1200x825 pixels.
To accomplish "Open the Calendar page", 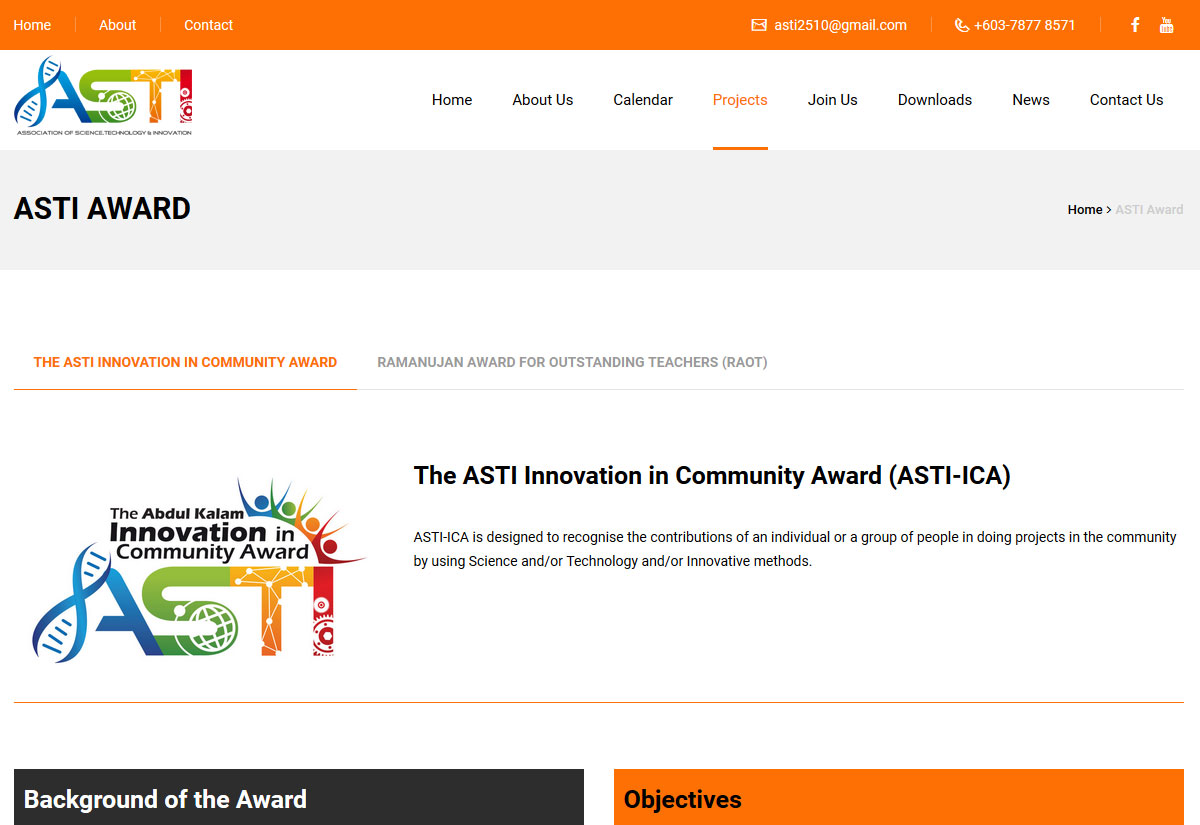I will [x=643, y=100].
